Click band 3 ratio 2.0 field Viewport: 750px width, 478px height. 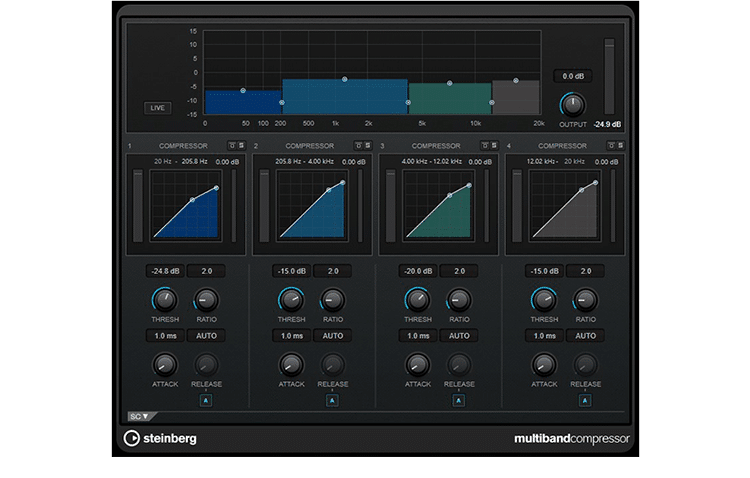pyautogui.click(x=459, y=271)
